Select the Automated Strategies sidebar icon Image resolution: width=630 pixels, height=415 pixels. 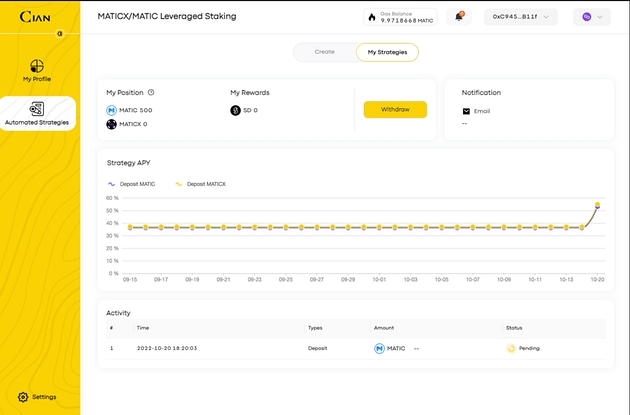click(x=37, y=109)
